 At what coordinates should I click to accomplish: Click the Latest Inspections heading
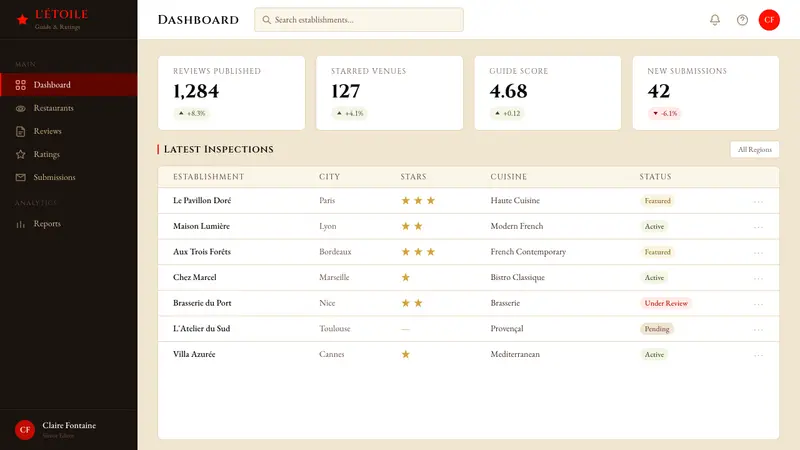[218, 149]
